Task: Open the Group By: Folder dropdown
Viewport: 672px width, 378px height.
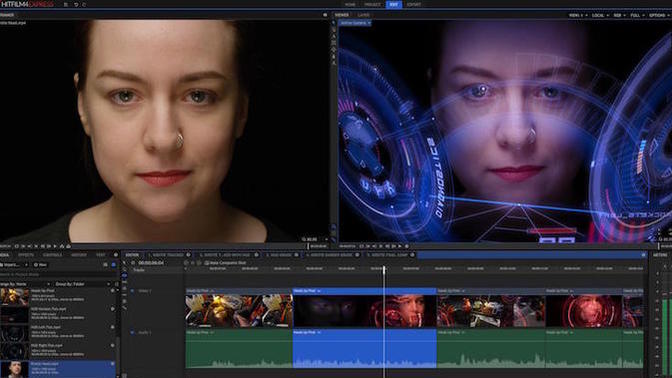Action: point(82,284)
